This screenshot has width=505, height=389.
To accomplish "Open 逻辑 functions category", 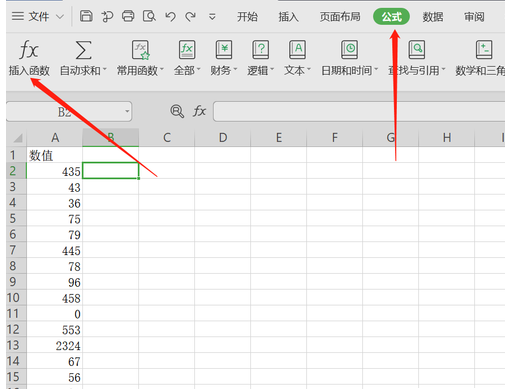I will pos(260,58).
